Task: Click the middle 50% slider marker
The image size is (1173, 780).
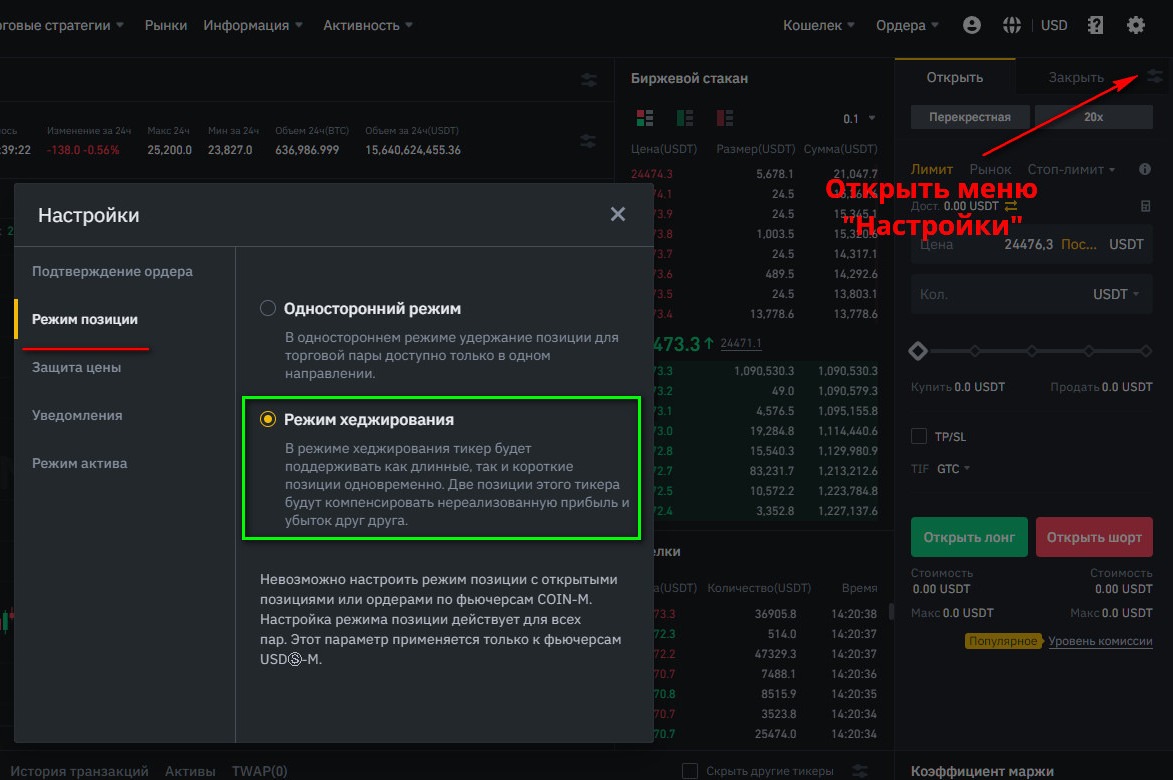Action: click(1032, 350)
